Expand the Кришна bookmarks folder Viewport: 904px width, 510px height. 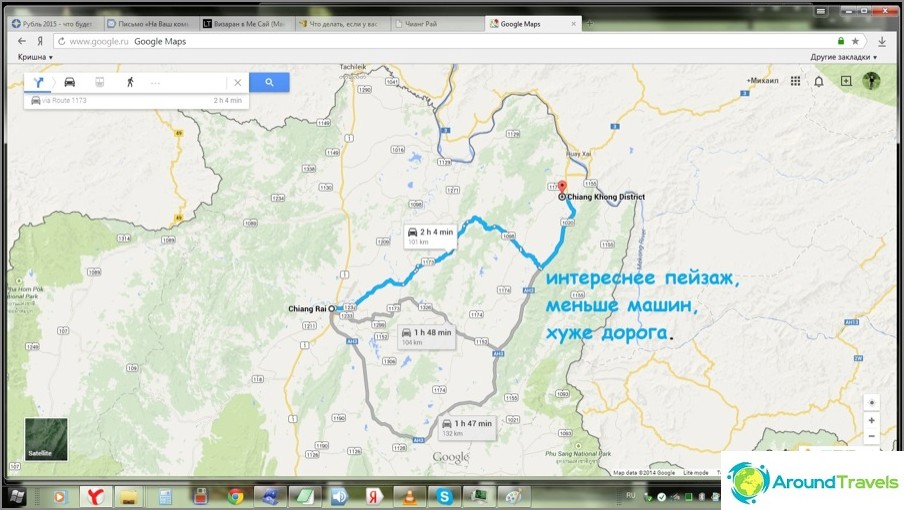coord(35,57)
